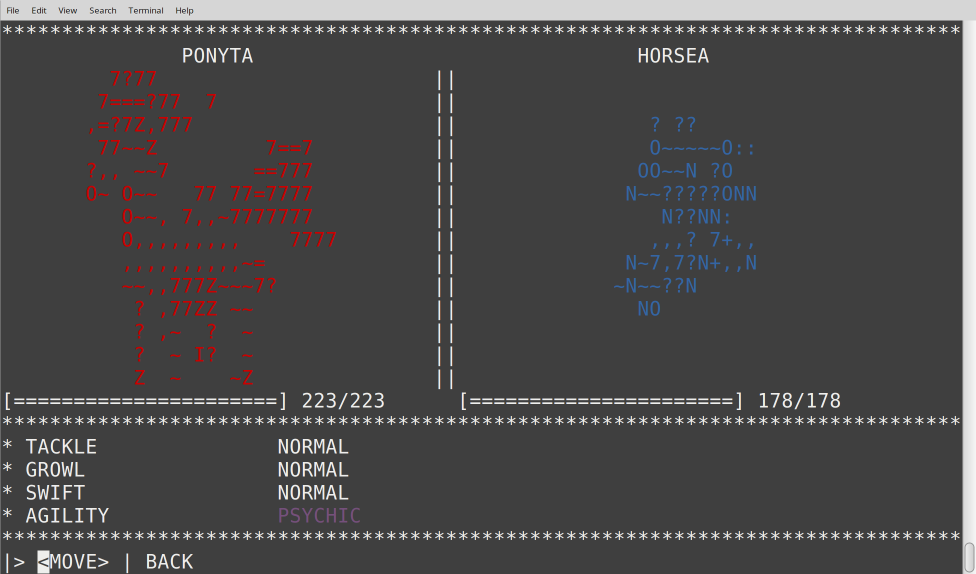Click Ponyta's HP value 223/223
Screen dimensions: 976x574
[x=343, y=401]
